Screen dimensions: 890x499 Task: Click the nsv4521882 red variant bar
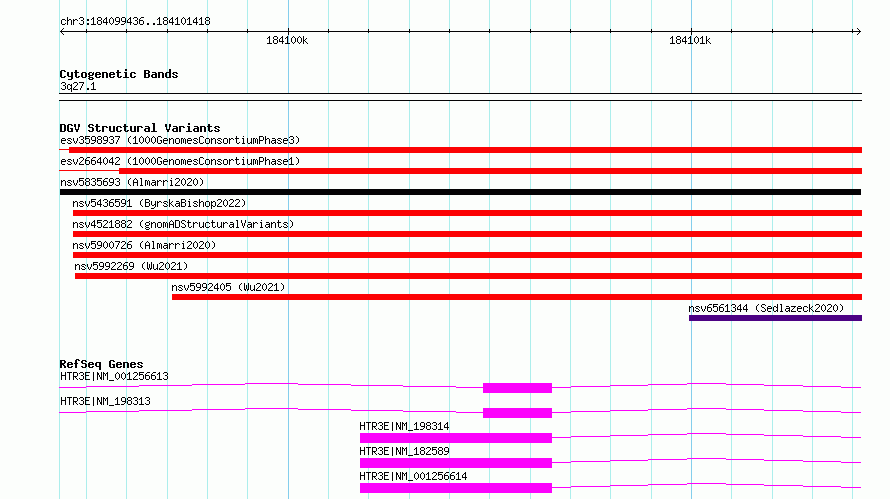click(467, 234)
